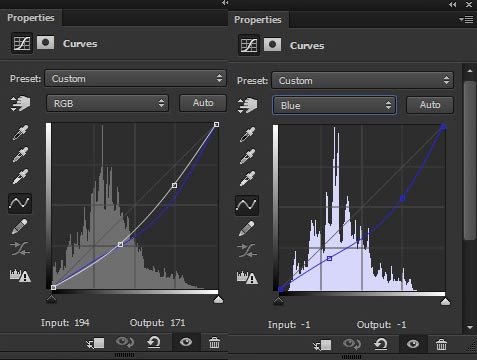Select edit-points curve mode in left panel

coord(20,203)
